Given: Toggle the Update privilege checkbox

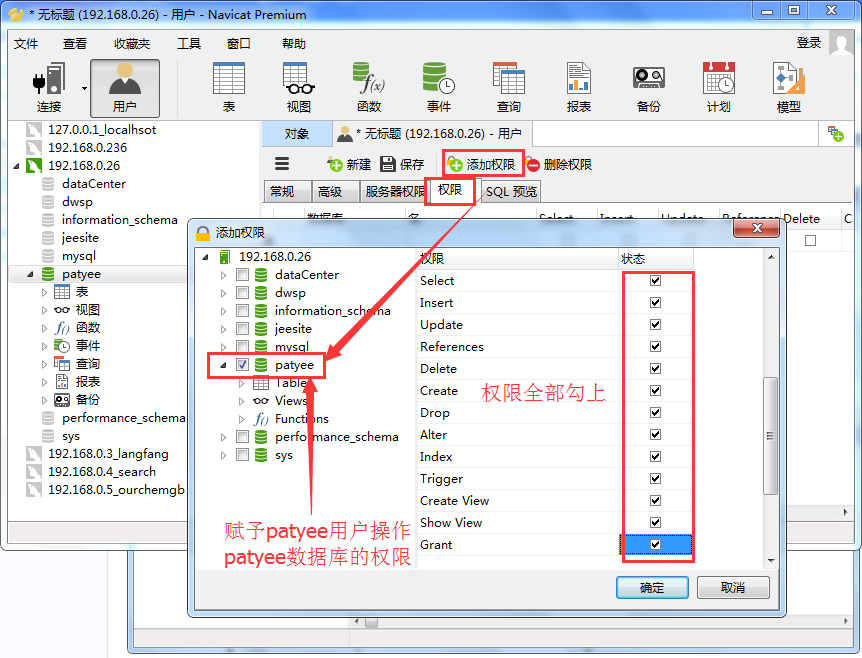Looking at the screenshot, I should click(x=655, y=324).
